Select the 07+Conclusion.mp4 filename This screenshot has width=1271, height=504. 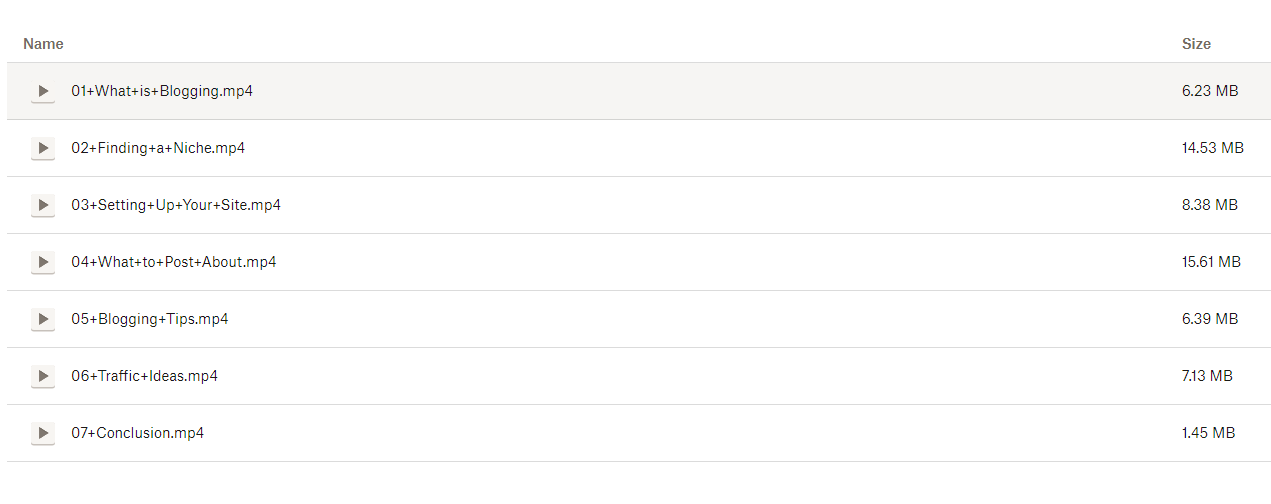[138, 433]
